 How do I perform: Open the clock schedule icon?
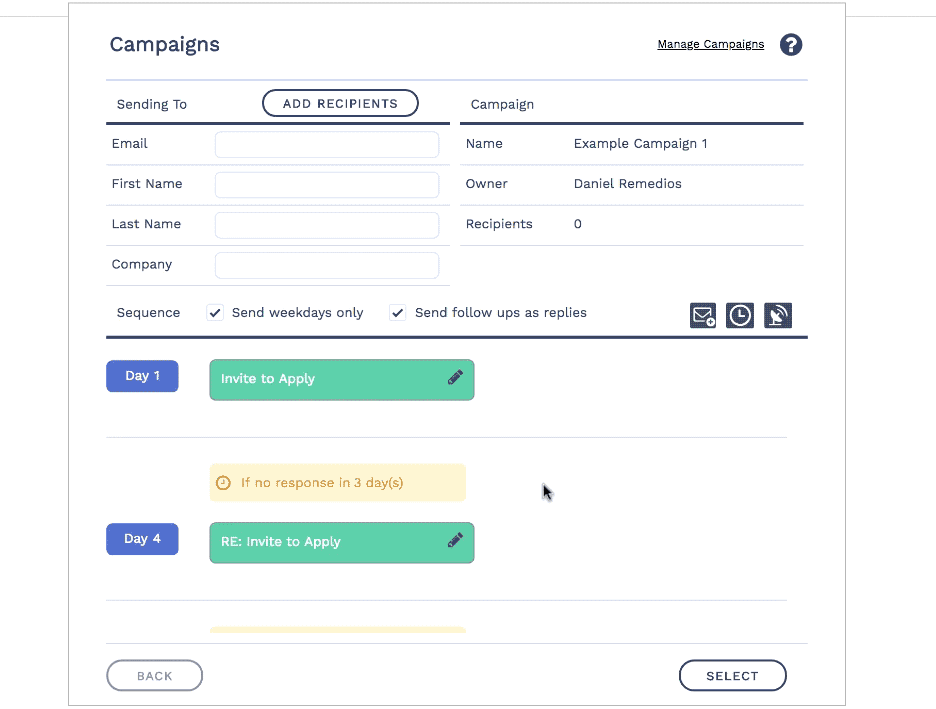pyautogui.click(x=740, y=316)
